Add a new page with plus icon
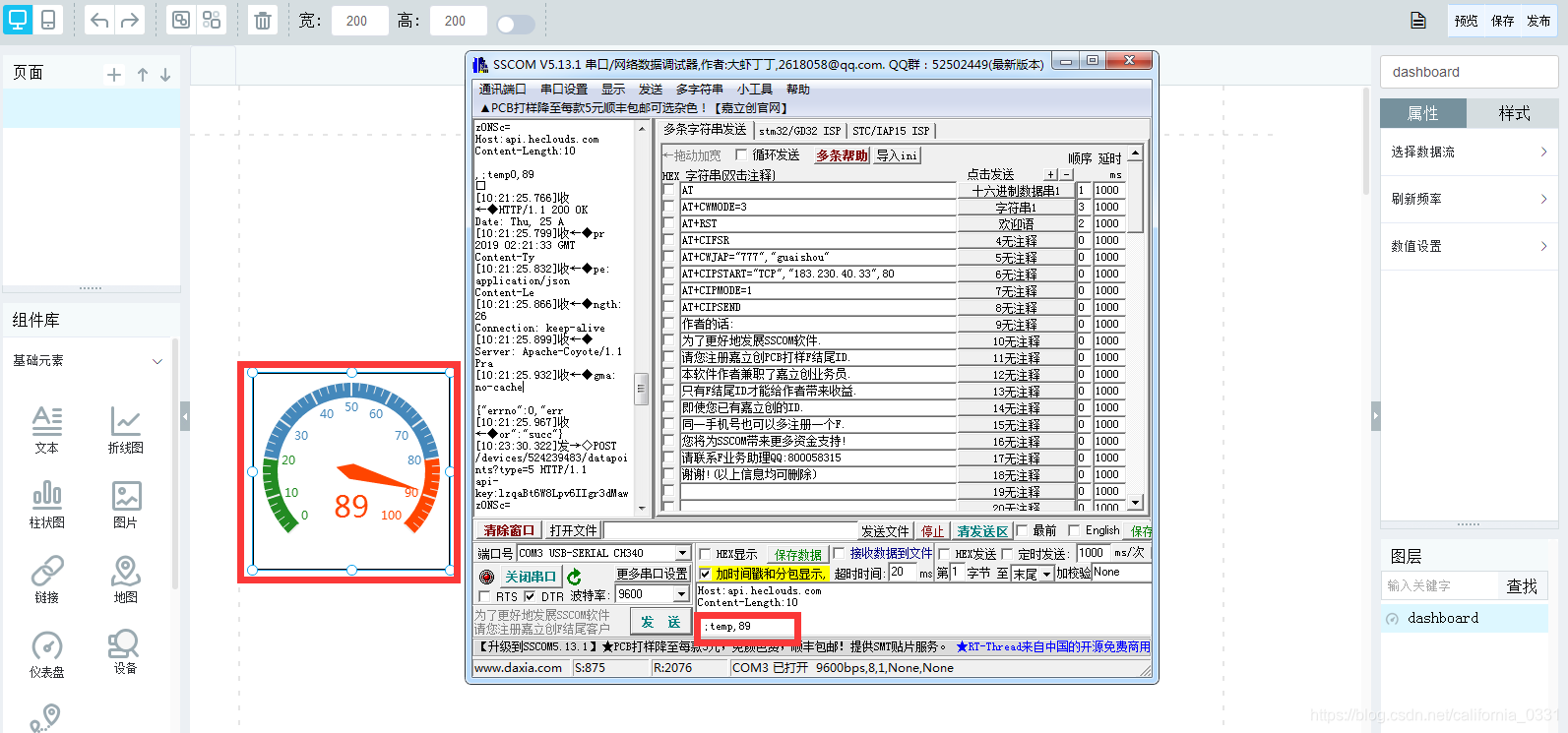 pos(114,75)
